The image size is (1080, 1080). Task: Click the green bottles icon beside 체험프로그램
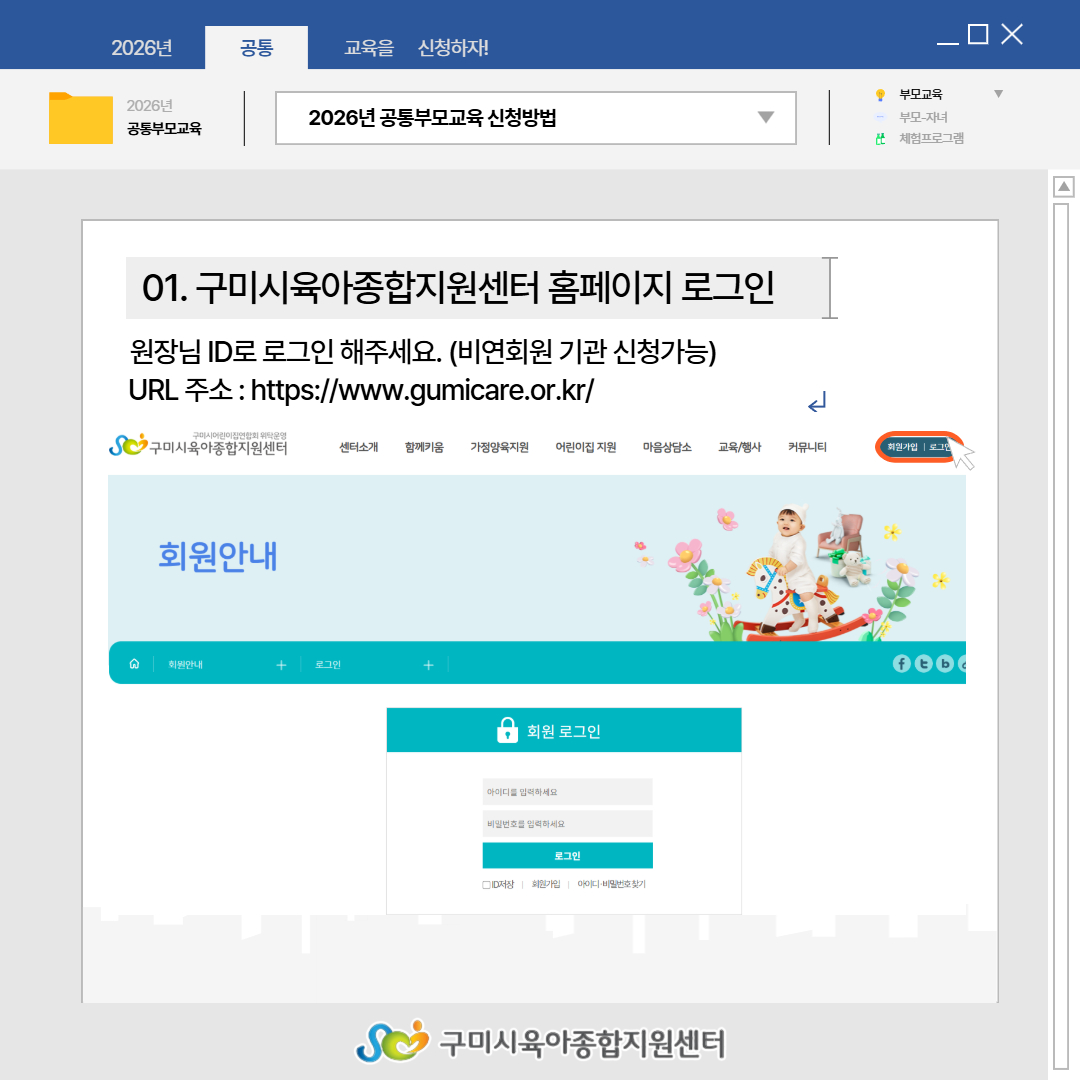coord(880,139)
